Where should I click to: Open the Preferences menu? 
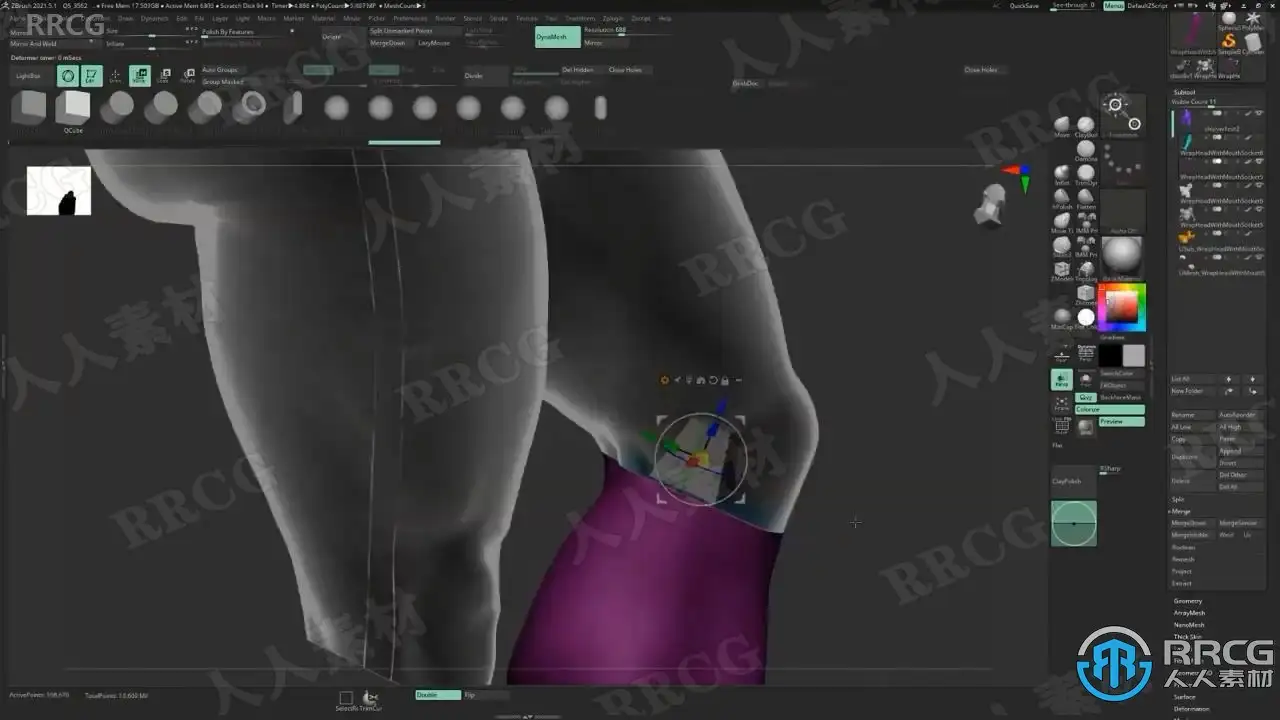coord(410,18)
